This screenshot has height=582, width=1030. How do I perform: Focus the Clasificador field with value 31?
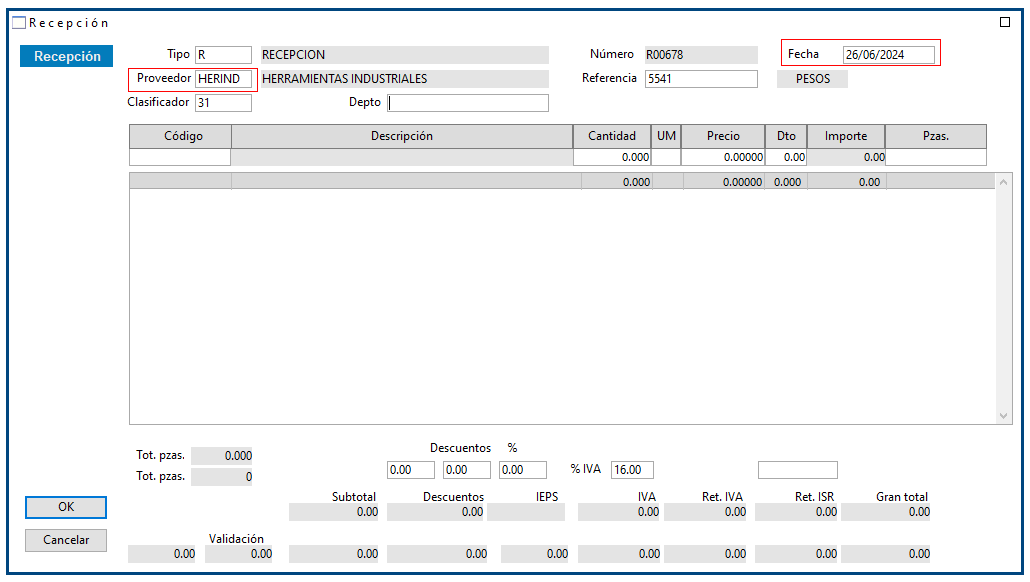click(x=223, y=102)
